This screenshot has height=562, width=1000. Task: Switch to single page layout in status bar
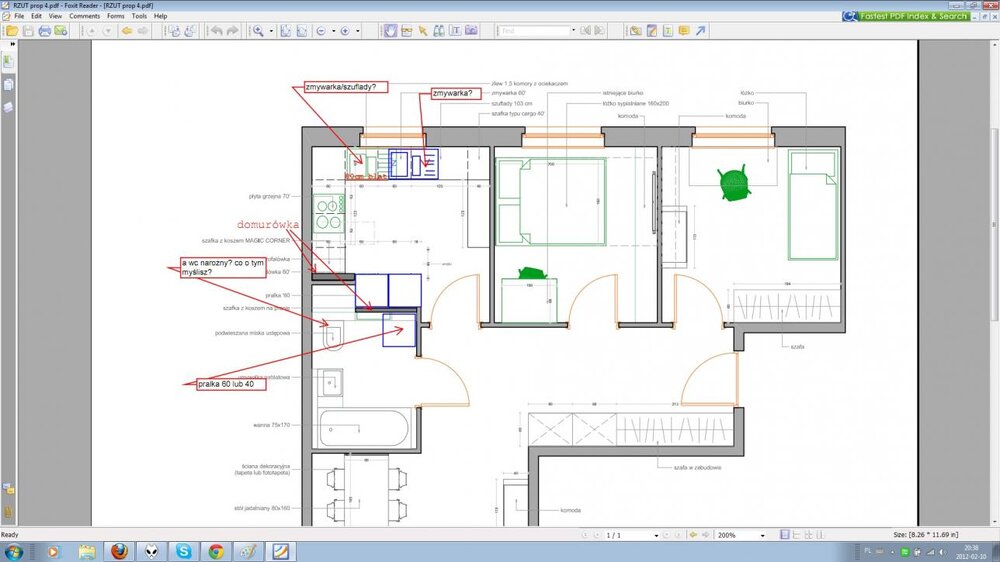click(x=784, y=535)
